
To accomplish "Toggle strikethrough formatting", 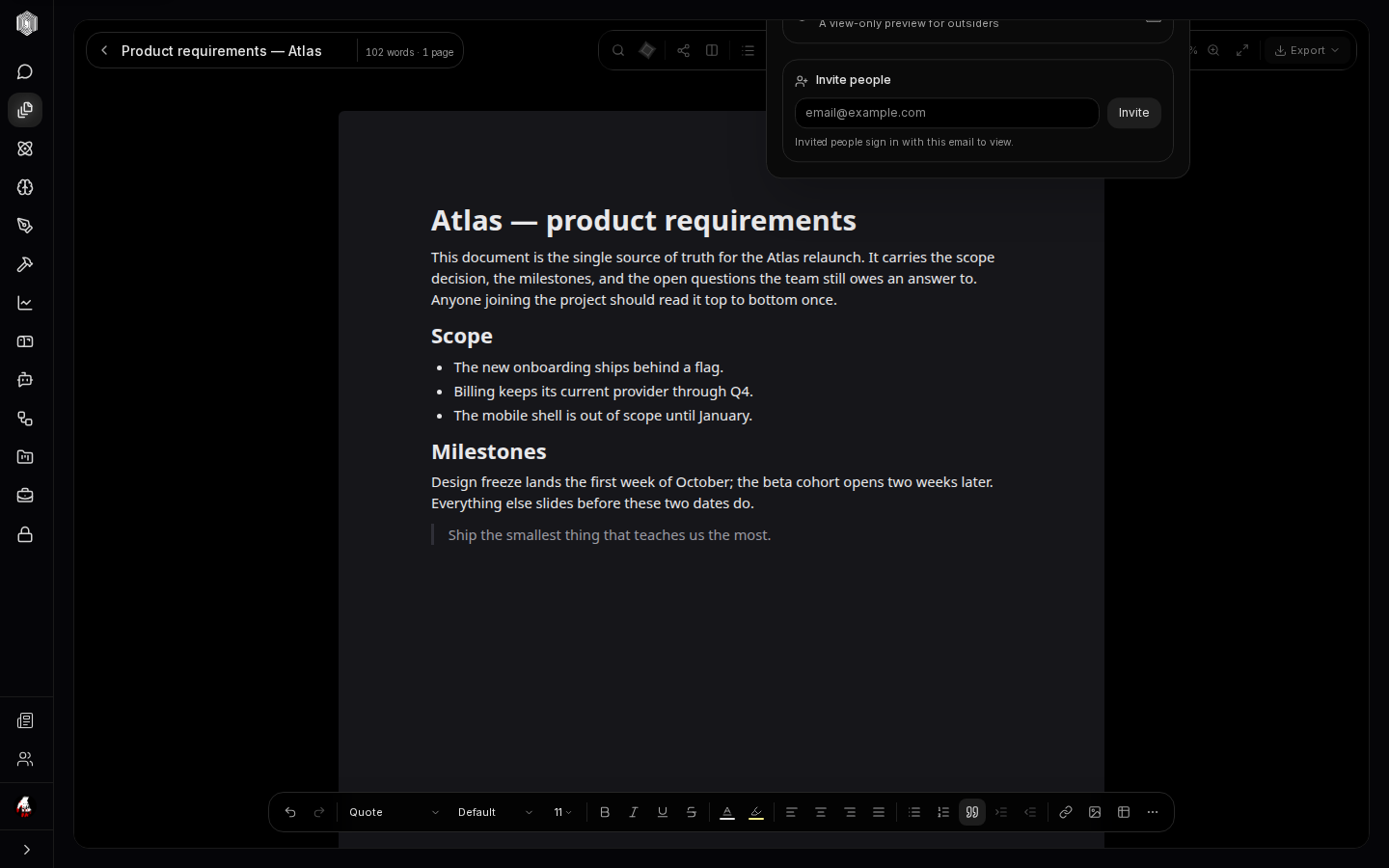I will [692, 812].
